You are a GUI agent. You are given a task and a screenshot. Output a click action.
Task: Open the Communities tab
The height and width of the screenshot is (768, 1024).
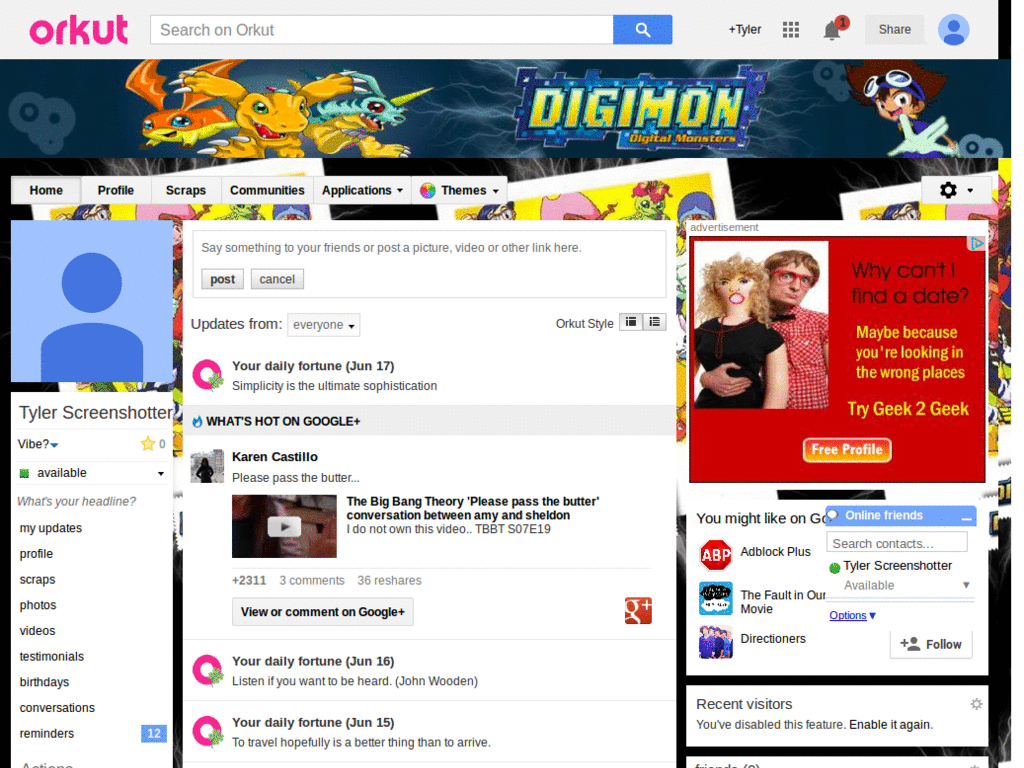[267, 191]
